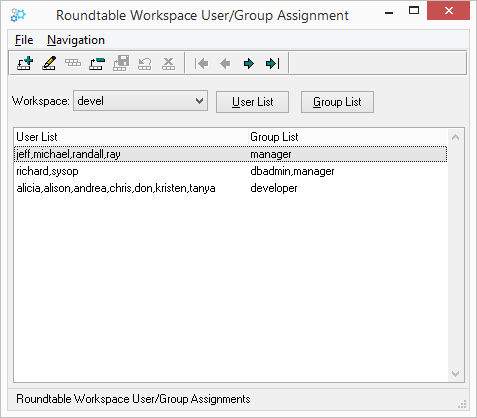Image resolution: width=477 pixels, height=418 pixels.
Task: Click the Add record toolbar icon
Action: tap(25, 63)
